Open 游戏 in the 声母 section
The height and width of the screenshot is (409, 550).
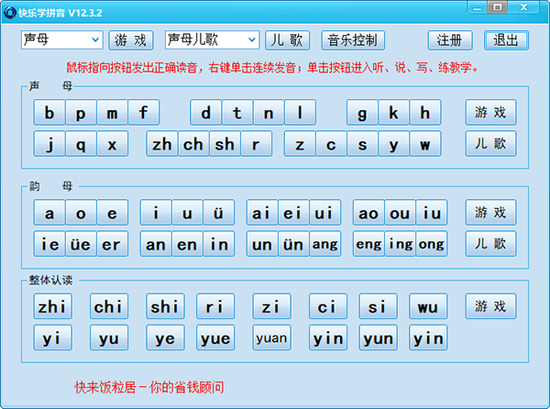pyautogui.click(x=490, y=112)
